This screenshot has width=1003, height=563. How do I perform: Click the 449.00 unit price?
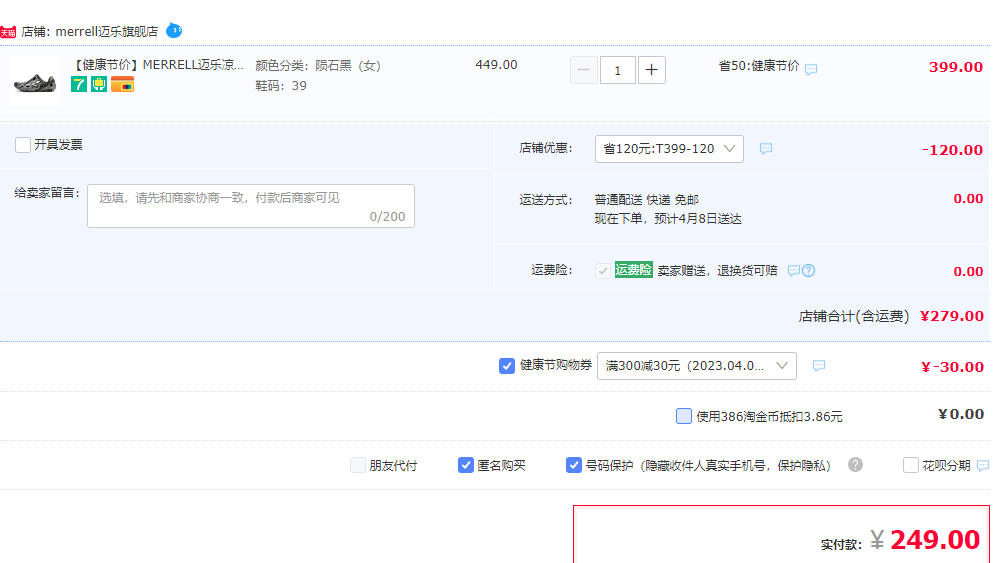coord(496,65)
